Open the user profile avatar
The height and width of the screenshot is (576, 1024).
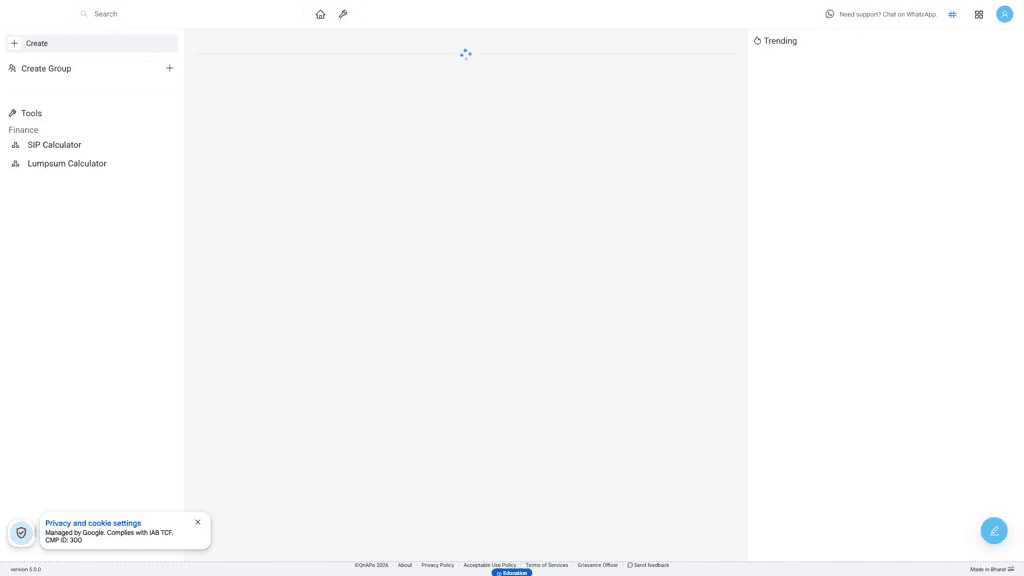[x=1004, y=14]
